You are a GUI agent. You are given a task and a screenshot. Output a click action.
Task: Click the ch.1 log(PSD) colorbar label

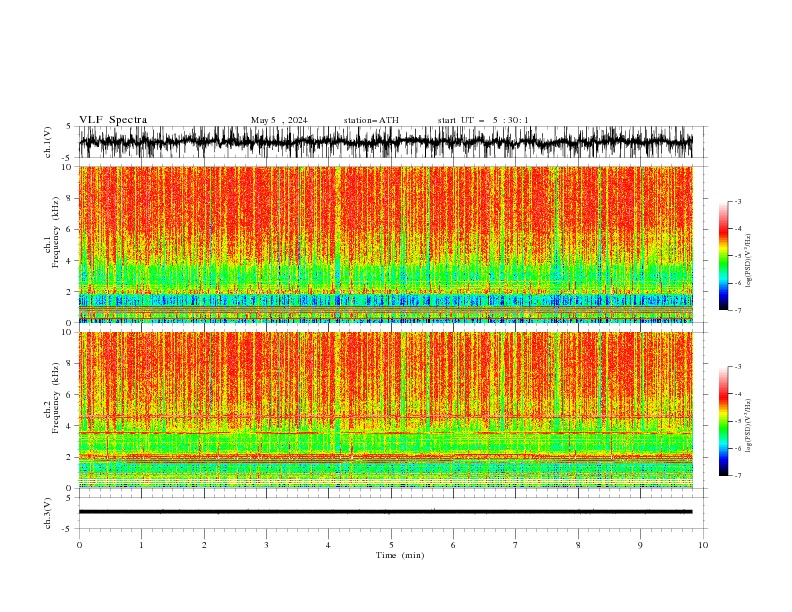click(x=748, y=261)
